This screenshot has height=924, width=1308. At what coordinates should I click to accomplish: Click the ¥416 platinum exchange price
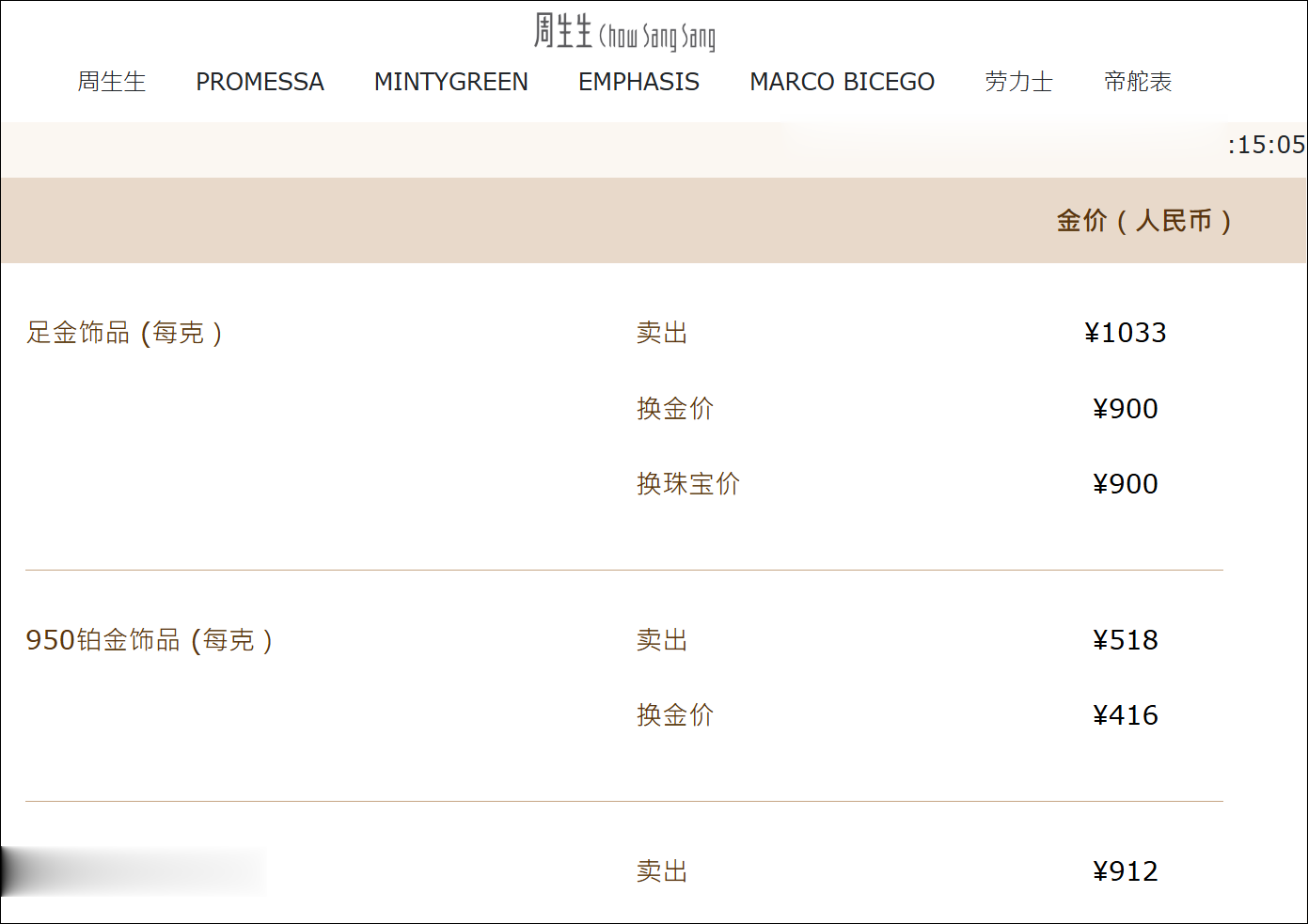coord(1125,715)
